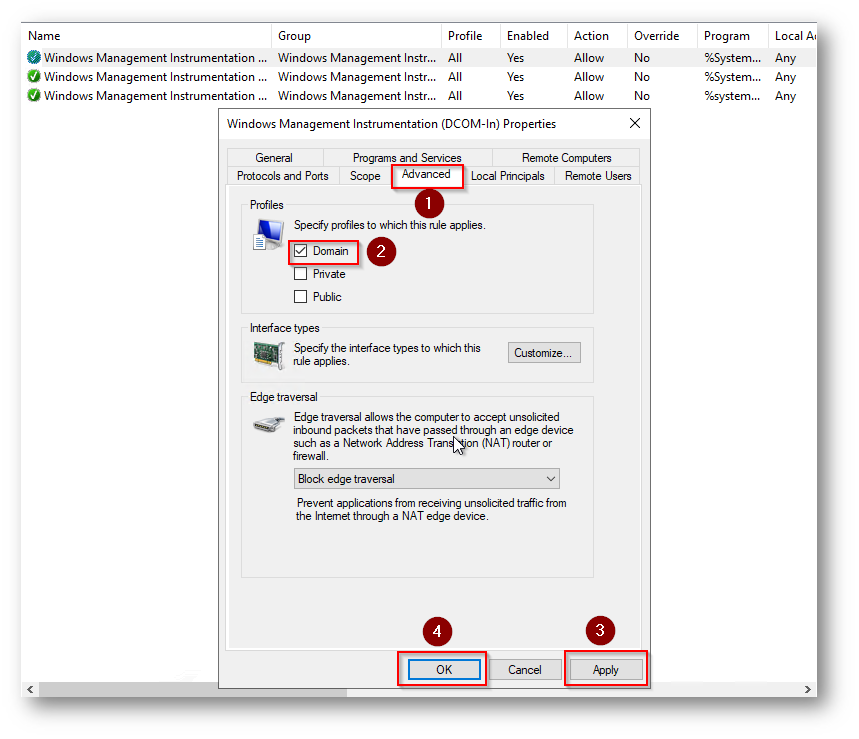Click second row's Group cell
This screenshot has height=739, width=859.
click(x=357, y=77)
